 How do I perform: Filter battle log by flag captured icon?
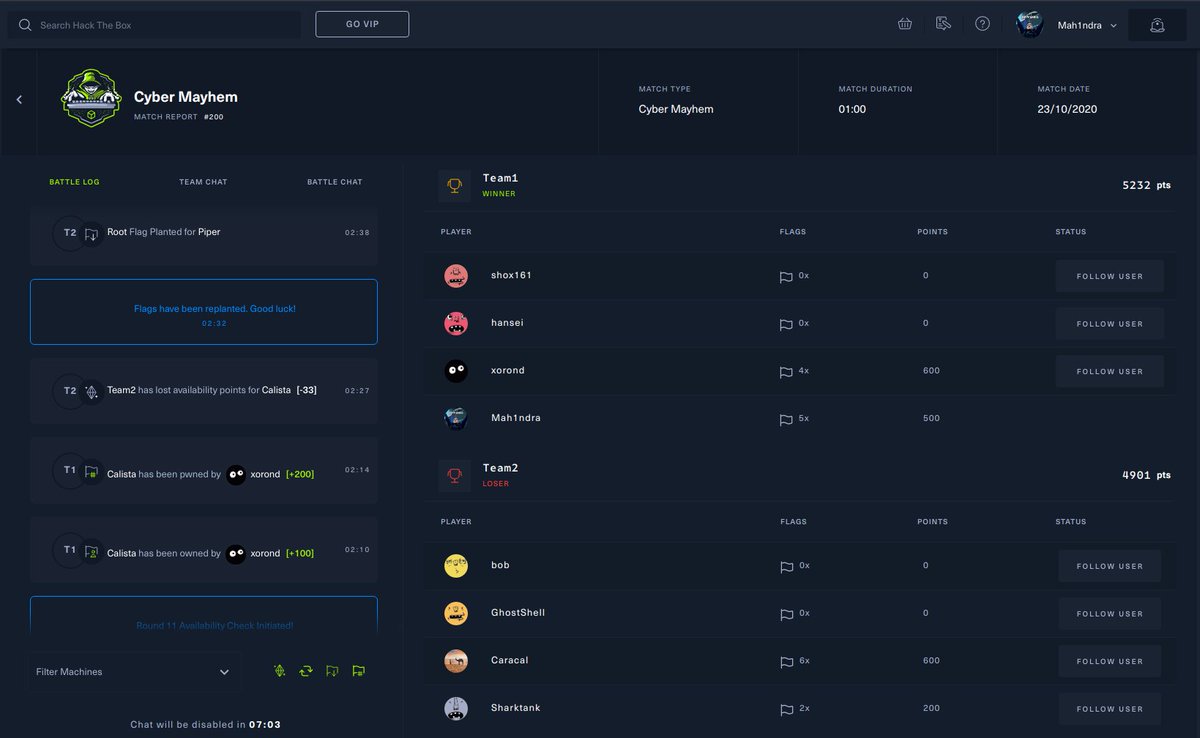[358, 670]
